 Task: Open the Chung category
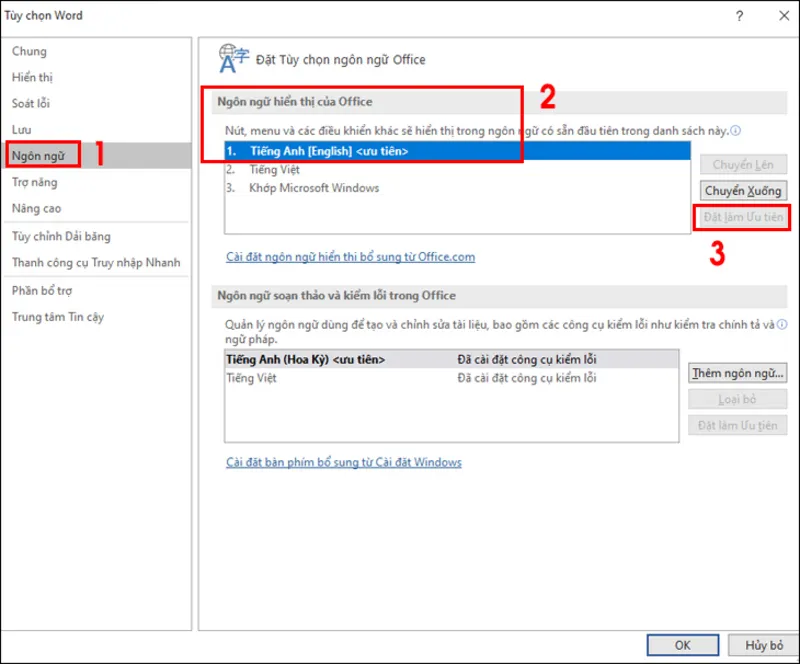pos(29,52)
